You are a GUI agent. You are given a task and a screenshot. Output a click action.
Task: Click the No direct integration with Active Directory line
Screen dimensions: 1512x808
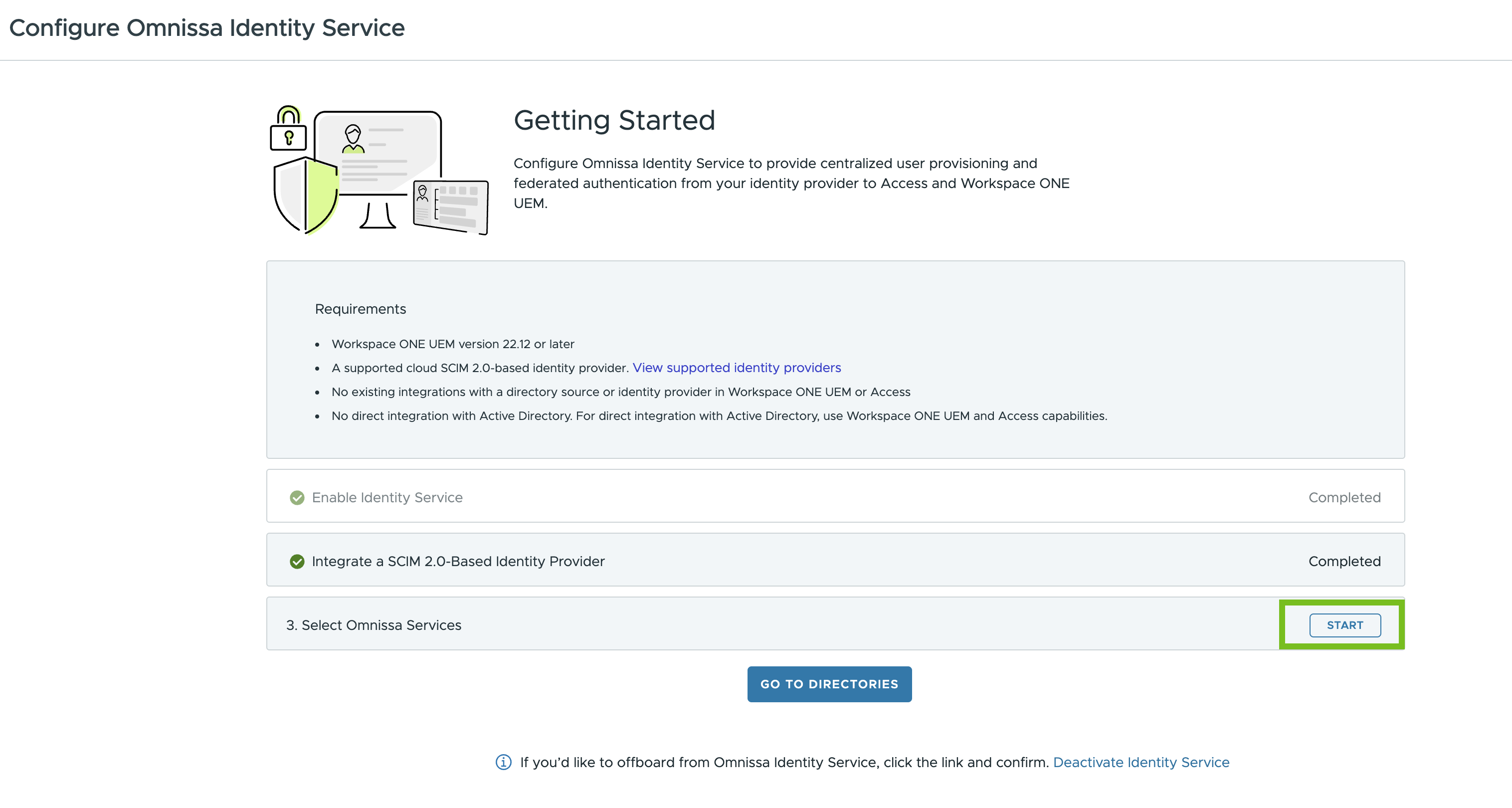tap(719, 416)
